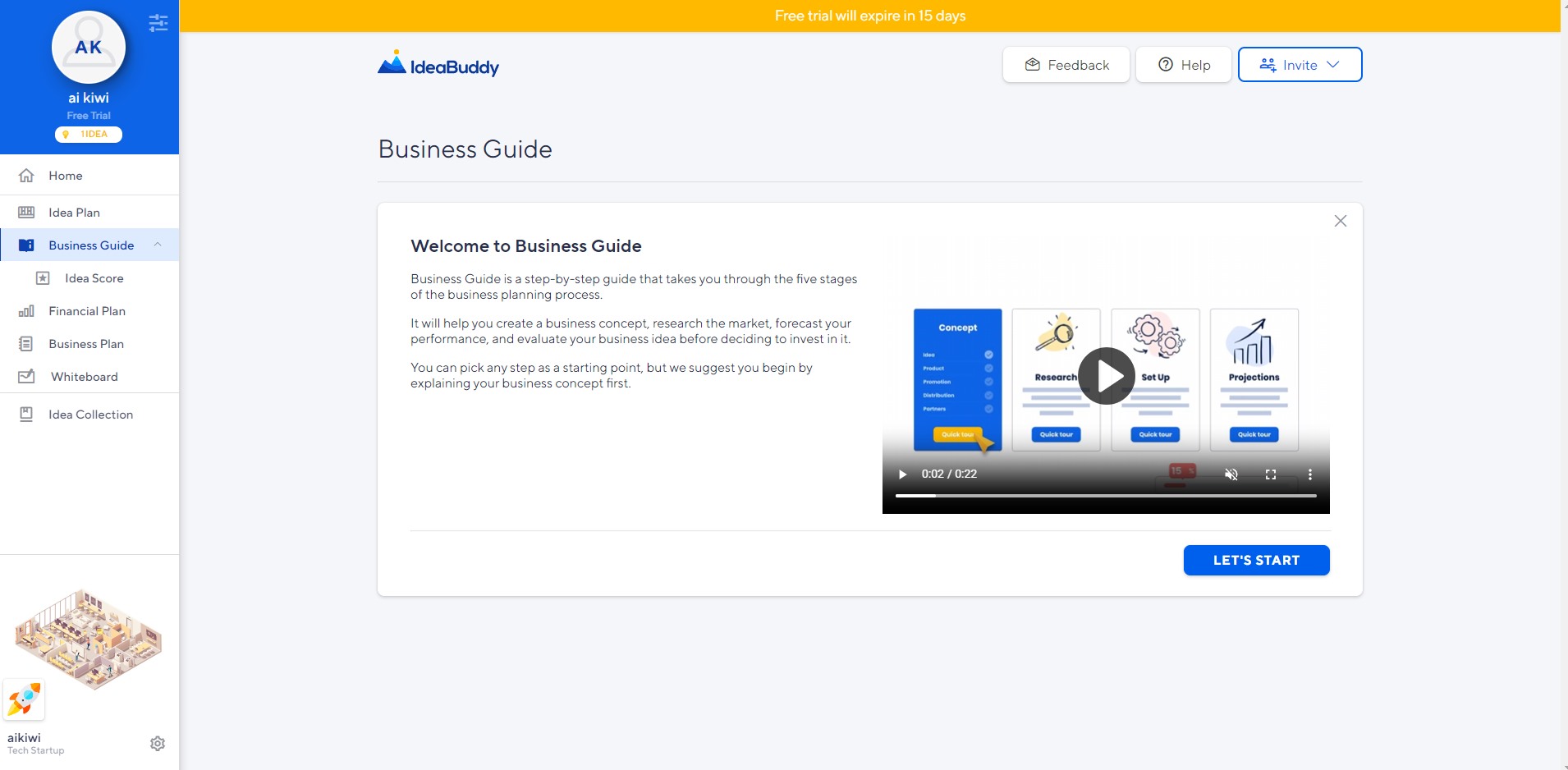Click the Business Guide book icon
The width and height of the screenshot is (1568, 770).
pos(26,245)
